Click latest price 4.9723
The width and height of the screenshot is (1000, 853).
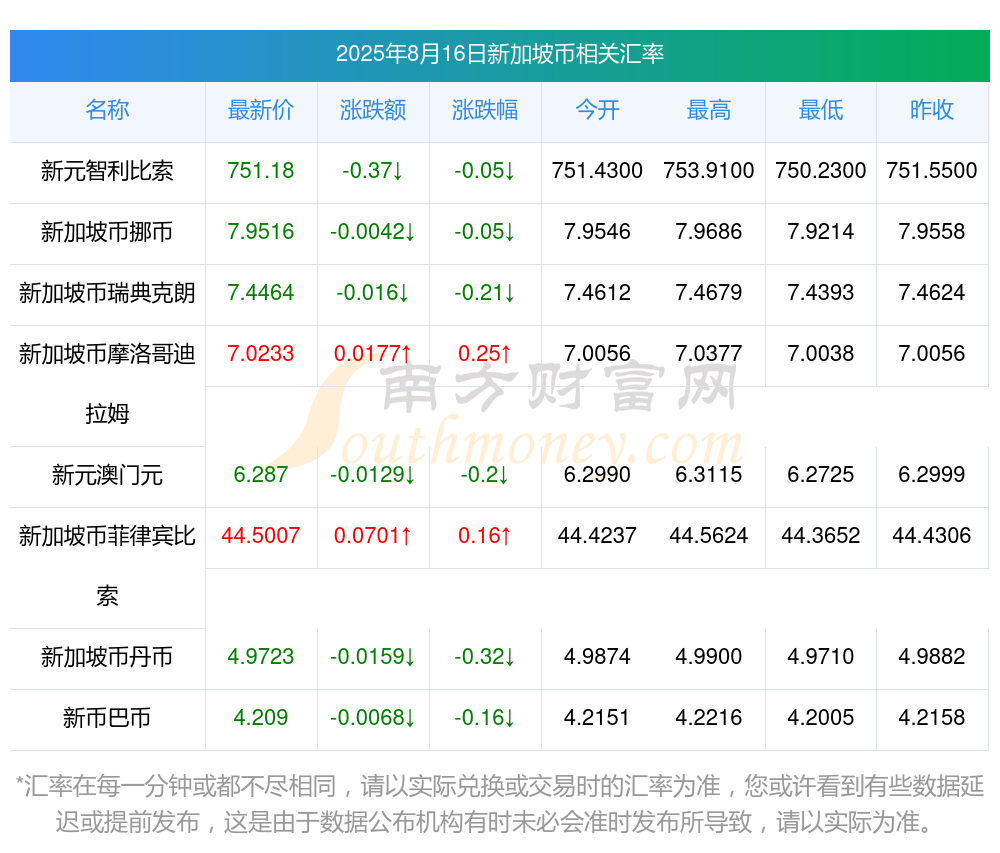[x=261, y=657]
